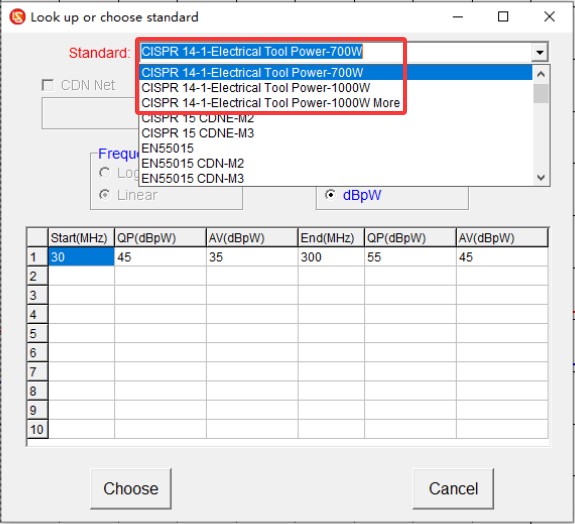
Task: Select highlighted CISPR 14-1 Power-700W list entry
Action: coord(252,73)
